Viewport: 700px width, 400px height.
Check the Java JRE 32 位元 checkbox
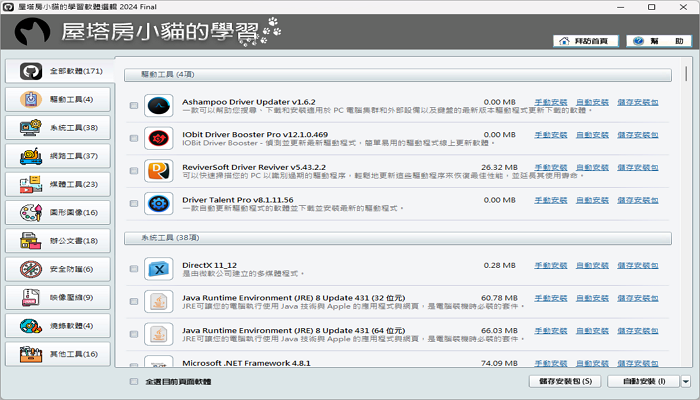click(x=134, y=301)
